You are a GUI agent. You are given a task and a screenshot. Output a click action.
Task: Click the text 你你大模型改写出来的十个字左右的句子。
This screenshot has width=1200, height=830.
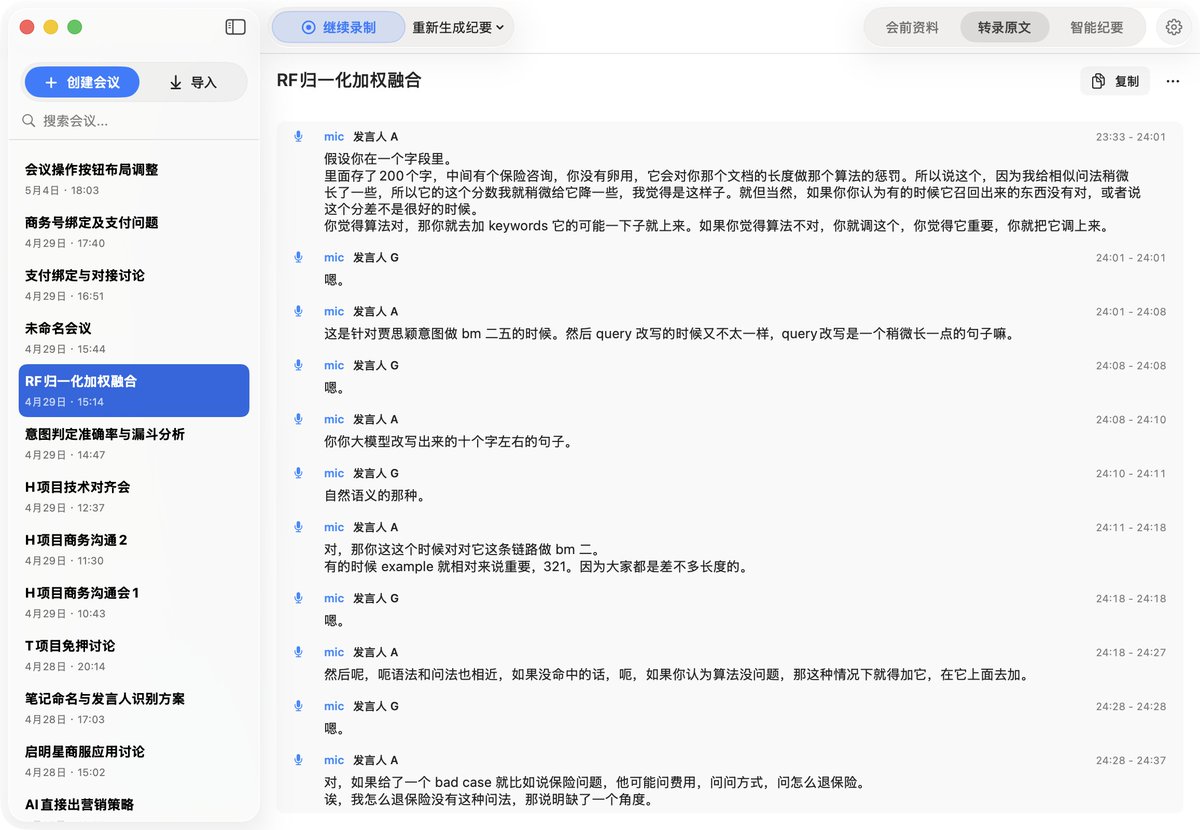[449, 441]
